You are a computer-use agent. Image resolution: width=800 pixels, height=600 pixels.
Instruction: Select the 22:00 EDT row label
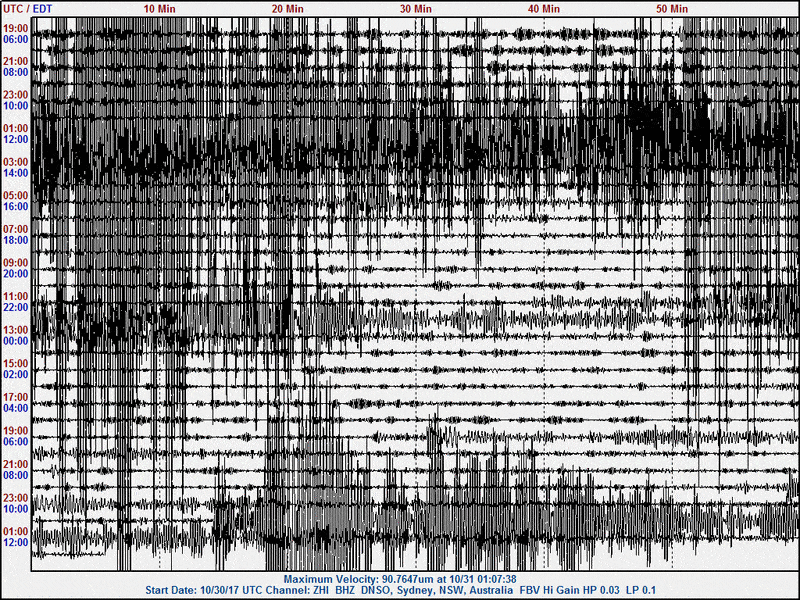[17, 307]
